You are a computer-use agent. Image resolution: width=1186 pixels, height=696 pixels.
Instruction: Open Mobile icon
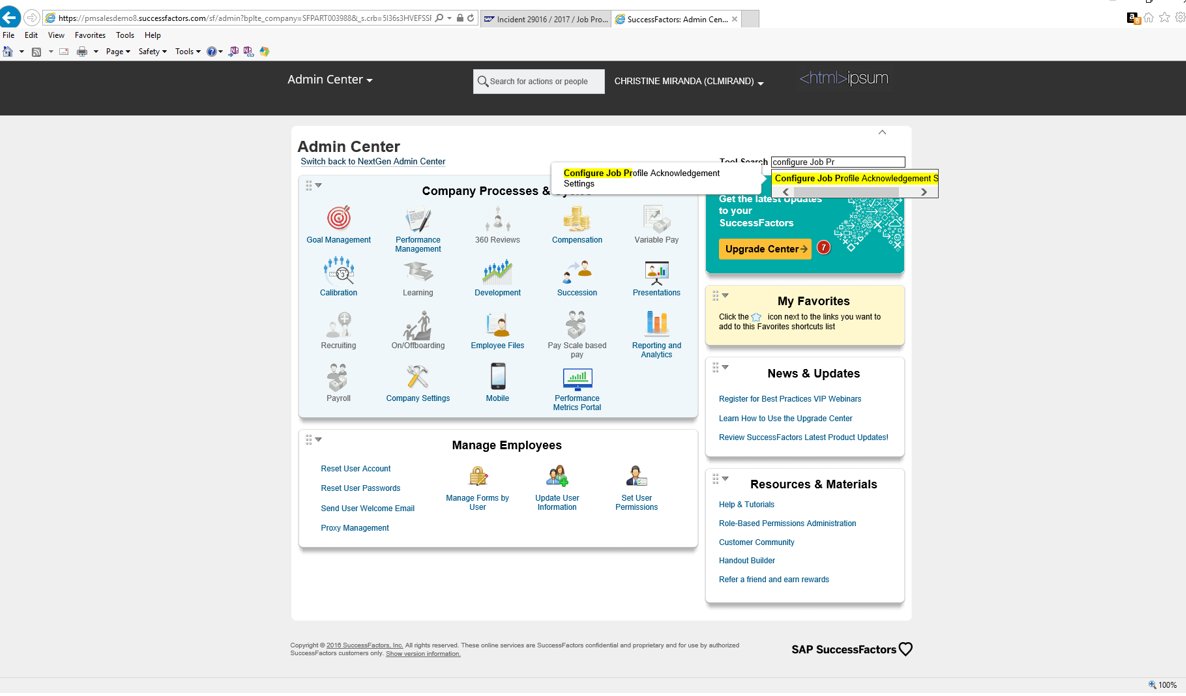[x=497, y=376]
